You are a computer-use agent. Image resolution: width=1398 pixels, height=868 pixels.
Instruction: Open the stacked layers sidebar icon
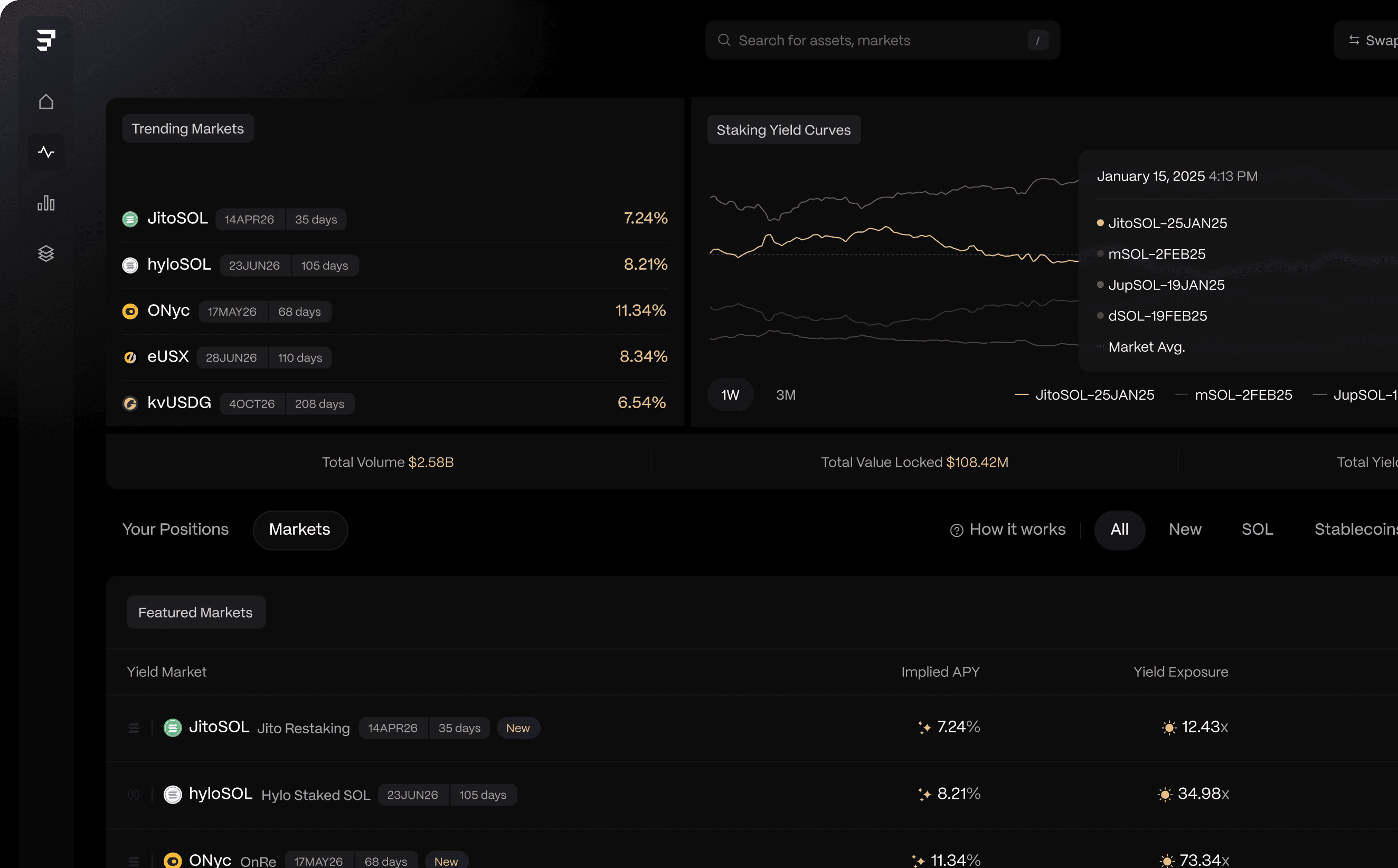tap(46, 253)
